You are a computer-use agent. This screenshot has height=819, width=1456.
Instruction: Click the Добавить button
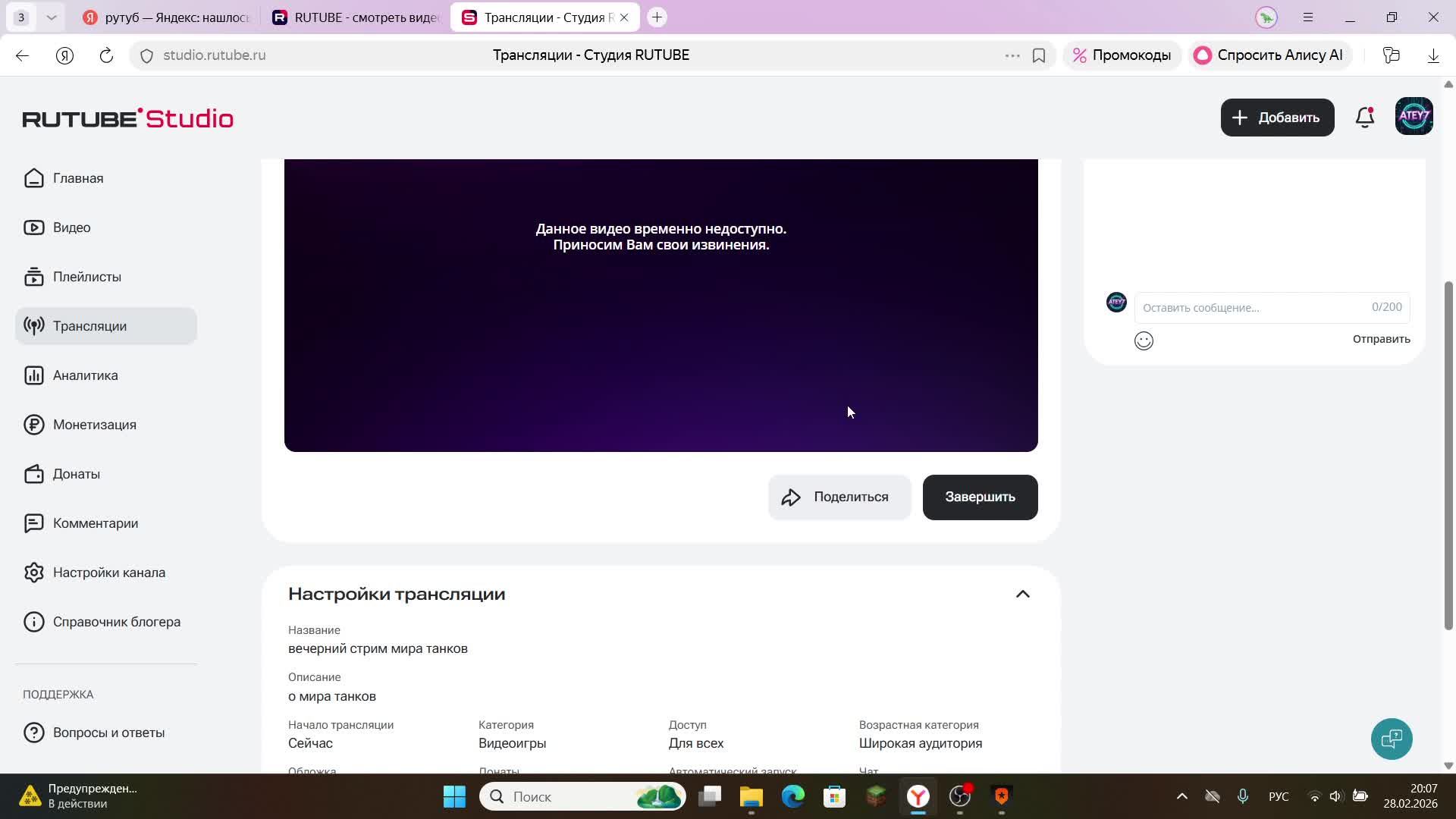tap(1277, 118)
